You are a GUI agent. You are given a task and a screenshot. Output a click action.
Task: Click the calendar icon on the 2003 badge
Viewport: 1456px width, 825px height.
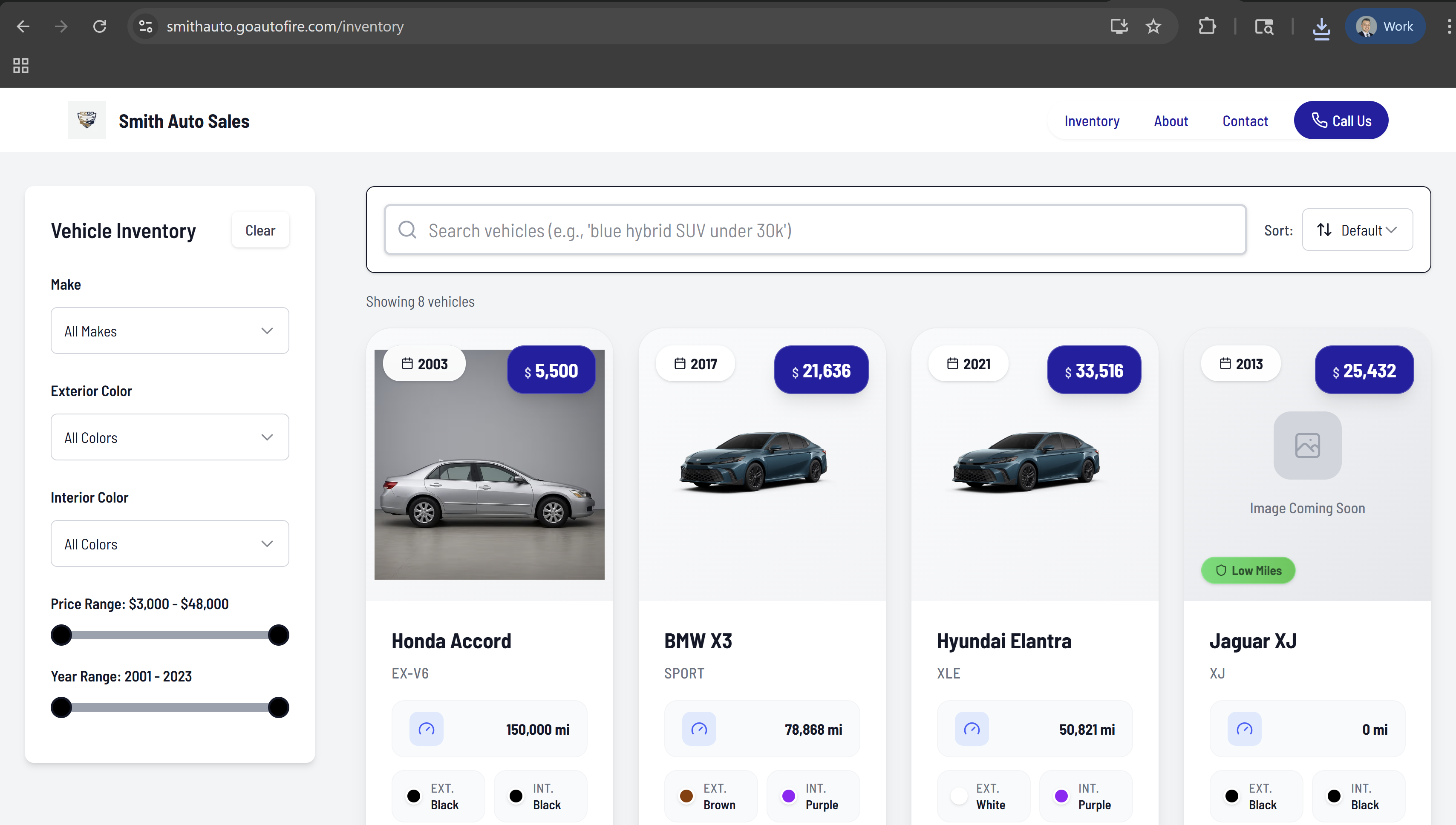pyautogui.click(x=407, y=363)
